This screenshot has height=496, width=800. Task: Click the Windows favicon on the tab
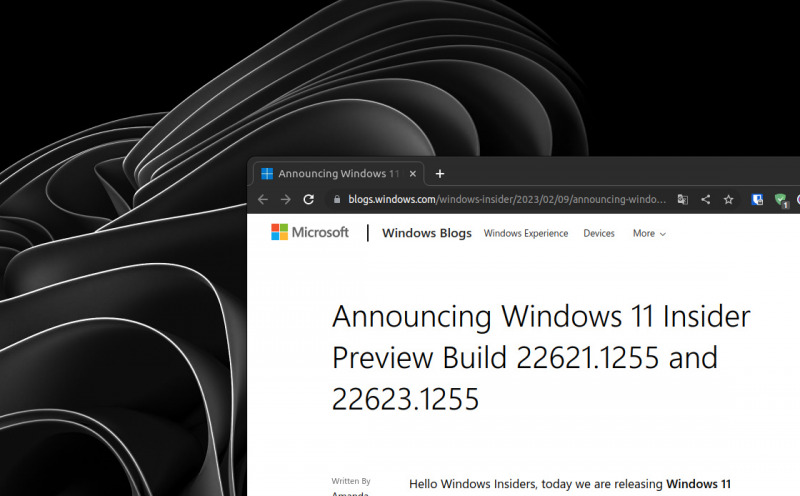pyautogui.click(x=267, y=174)
